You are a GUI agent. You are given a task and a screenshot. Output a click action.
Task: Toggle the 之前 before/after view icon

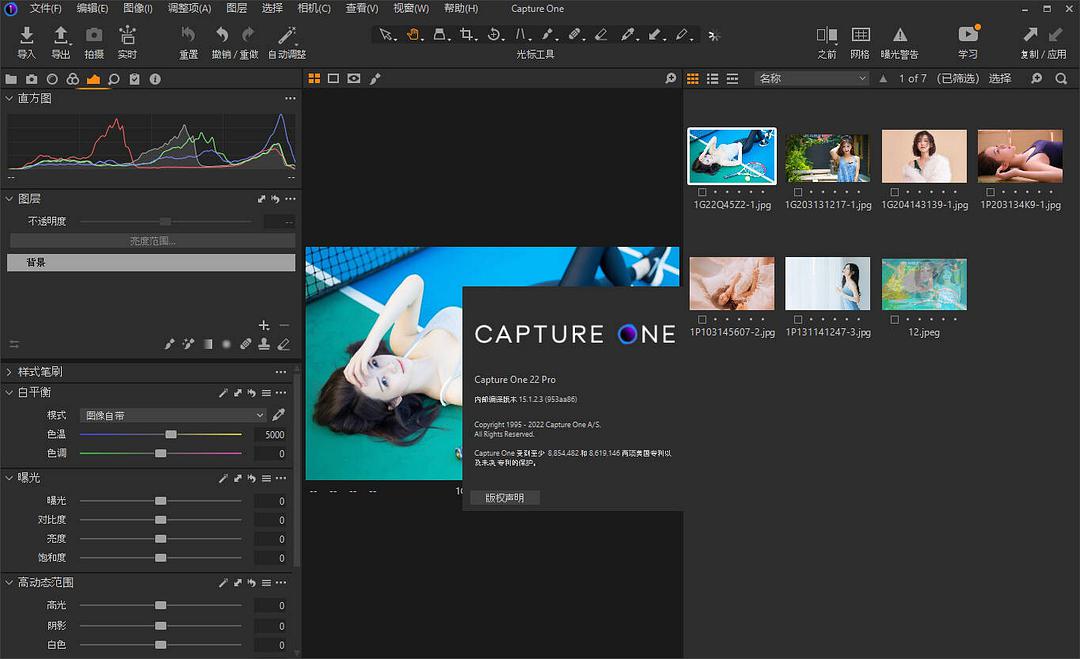click(x=827, y=35)
